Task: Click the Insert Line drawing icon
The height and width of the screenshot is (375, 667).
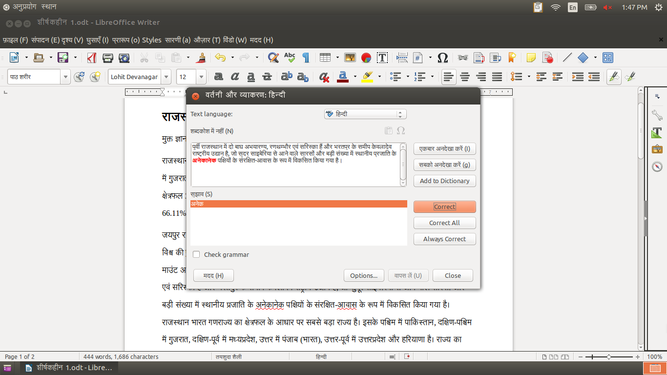Action: click(567, 57)
